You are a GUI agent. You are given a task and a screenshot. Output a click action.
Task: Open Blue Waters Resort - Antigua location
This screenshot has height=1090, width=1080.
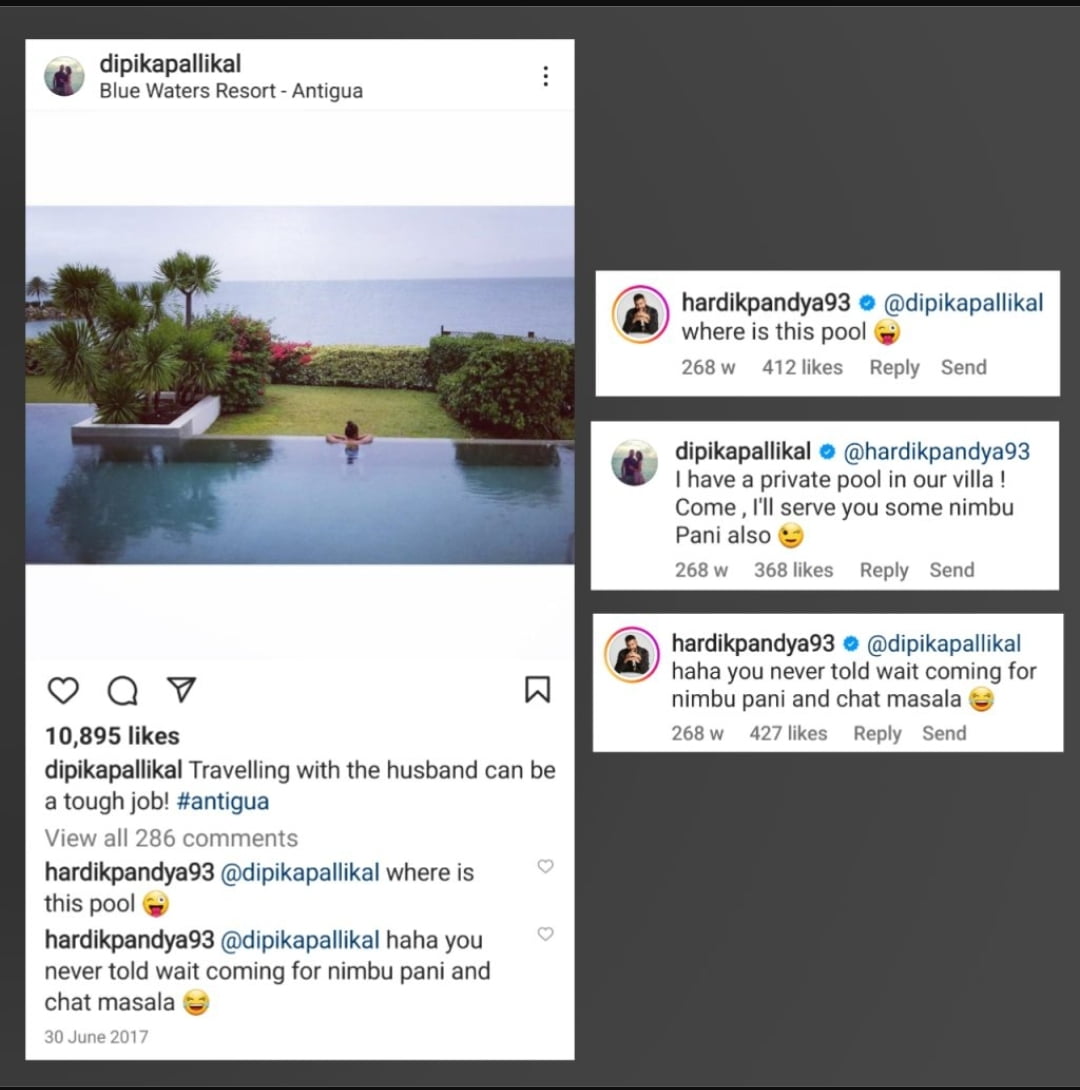click(x=231, y=91)
